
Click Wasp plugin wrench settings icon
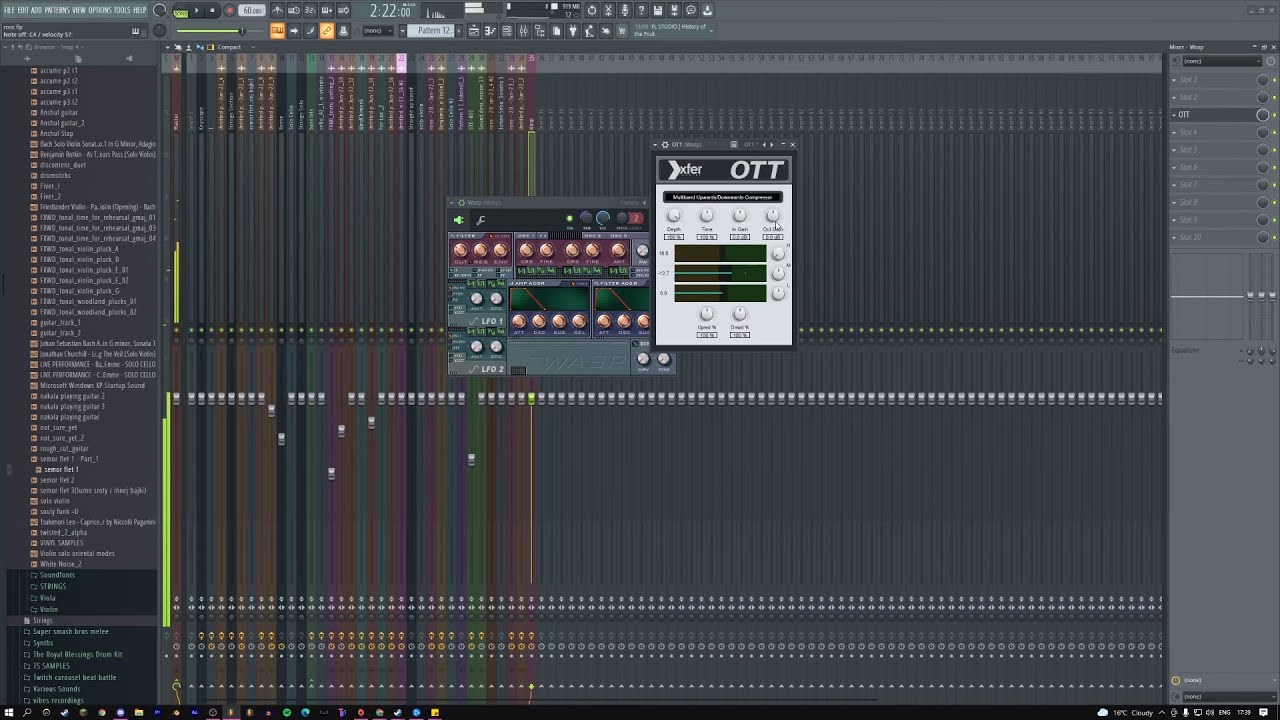click(x=481, y=220)
